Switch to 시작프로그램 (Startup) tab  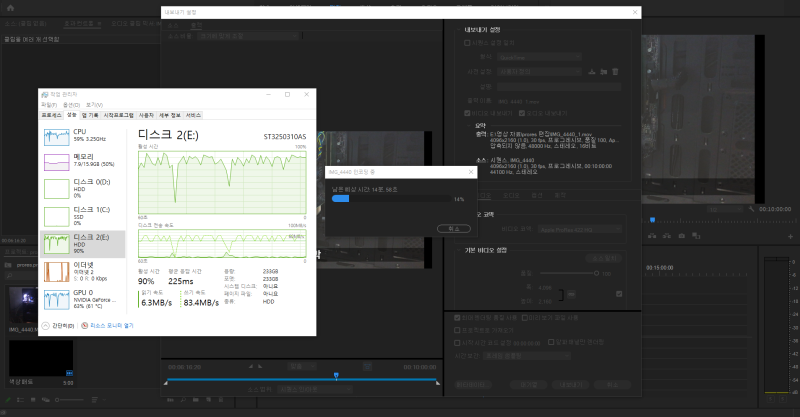(119, 115)
